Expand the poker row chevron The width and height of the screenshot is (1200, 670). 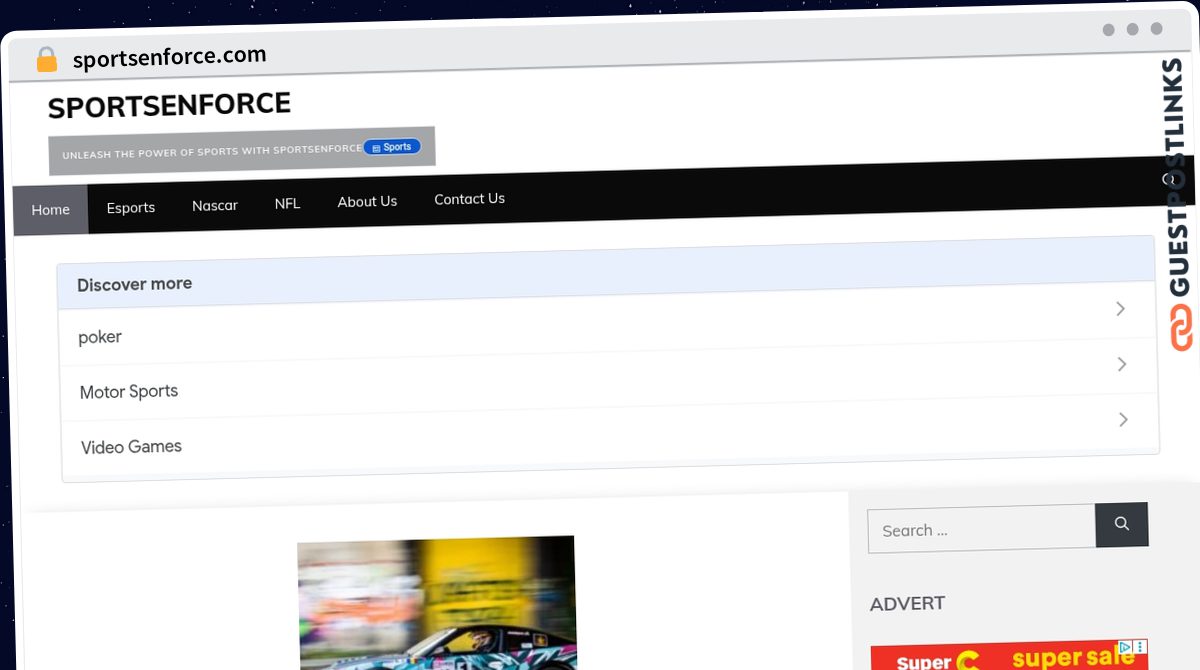tap(1120, 309)
